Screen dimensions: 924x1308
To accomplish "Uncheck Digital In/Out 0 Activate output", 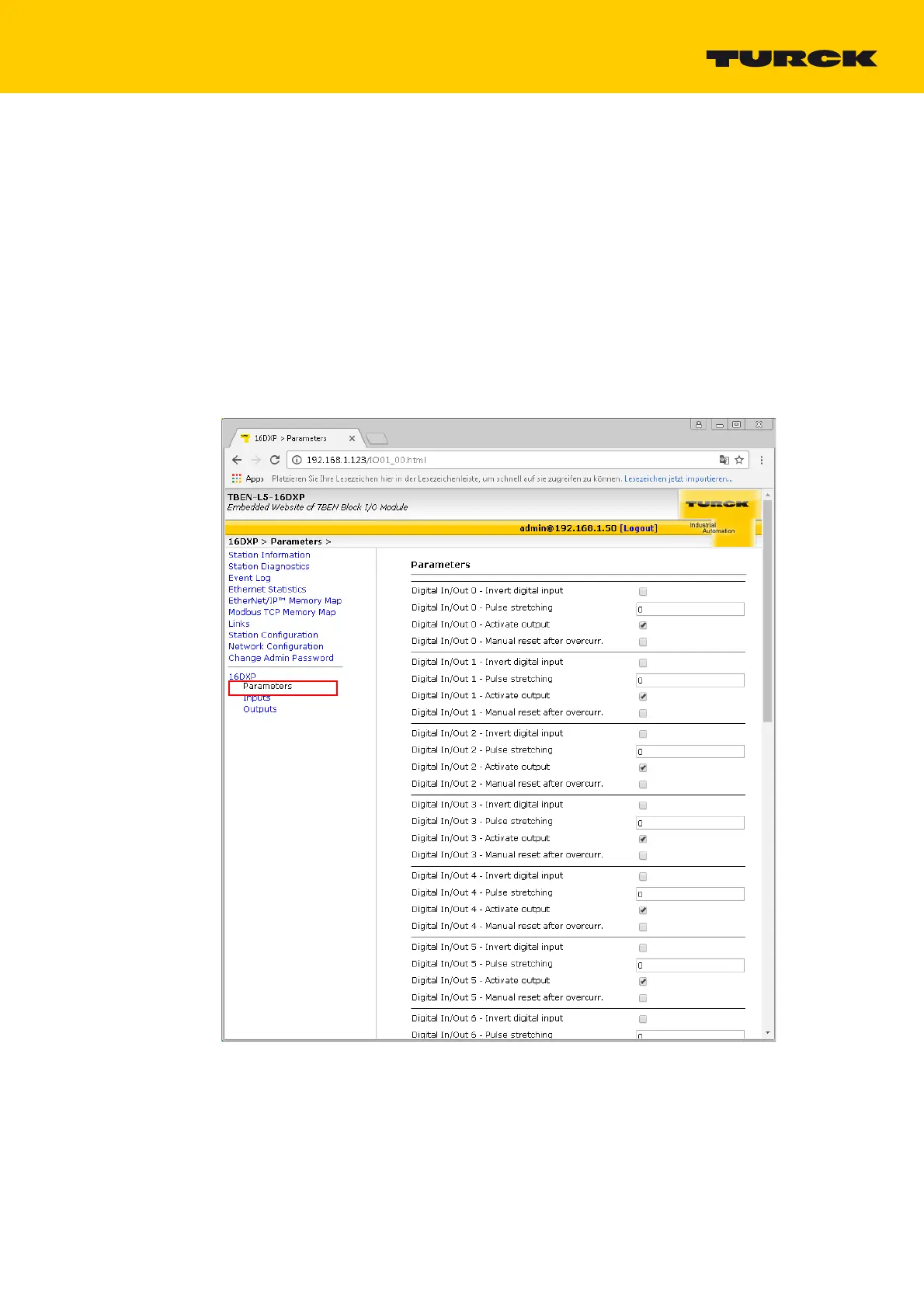I will click(643, 625).
